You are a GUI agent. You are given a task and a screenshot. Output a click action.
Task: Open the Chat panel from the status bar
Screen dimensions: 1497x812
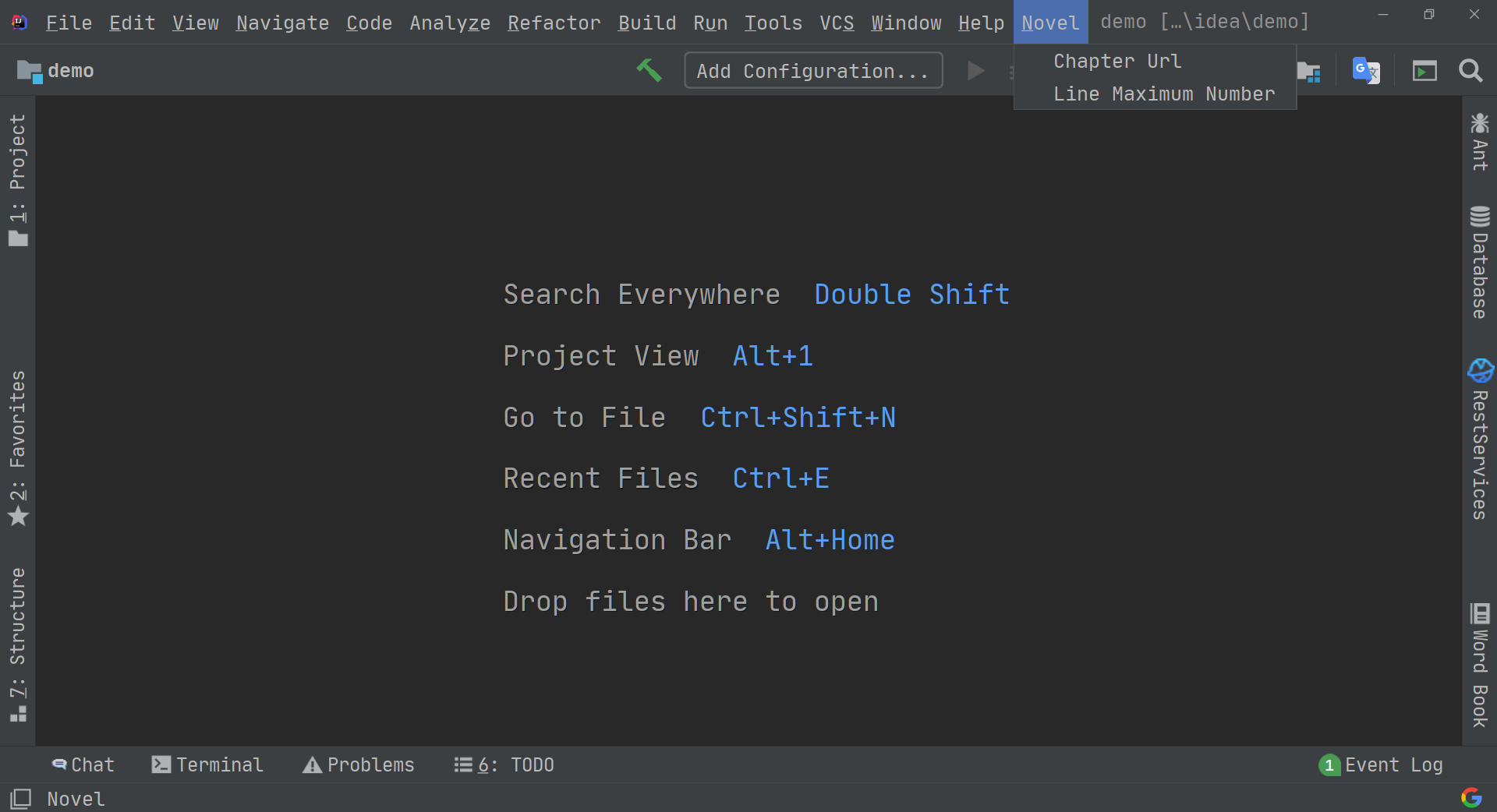[82, 764]
